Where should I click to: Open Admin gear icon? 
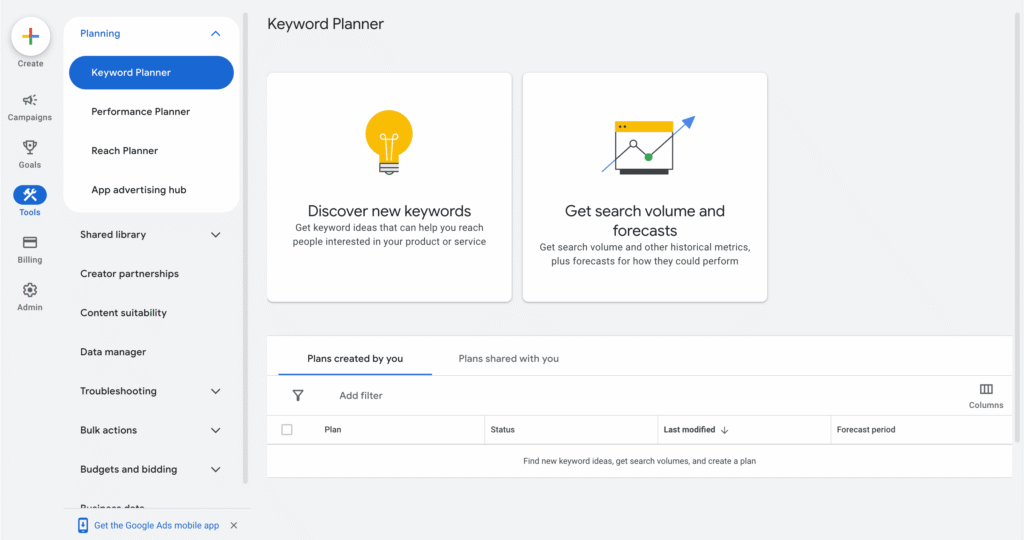coord(30,290)
